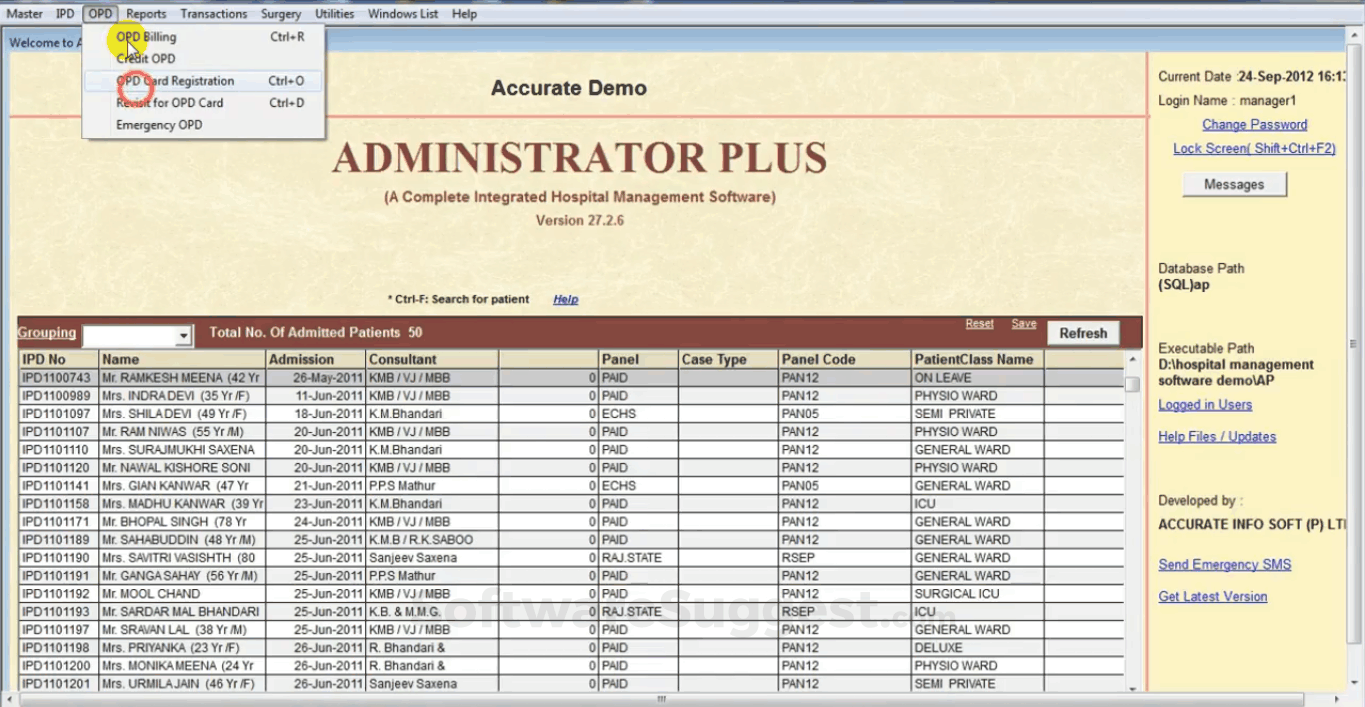Select Credit OPD in the dropdown menu

point(144,59)
